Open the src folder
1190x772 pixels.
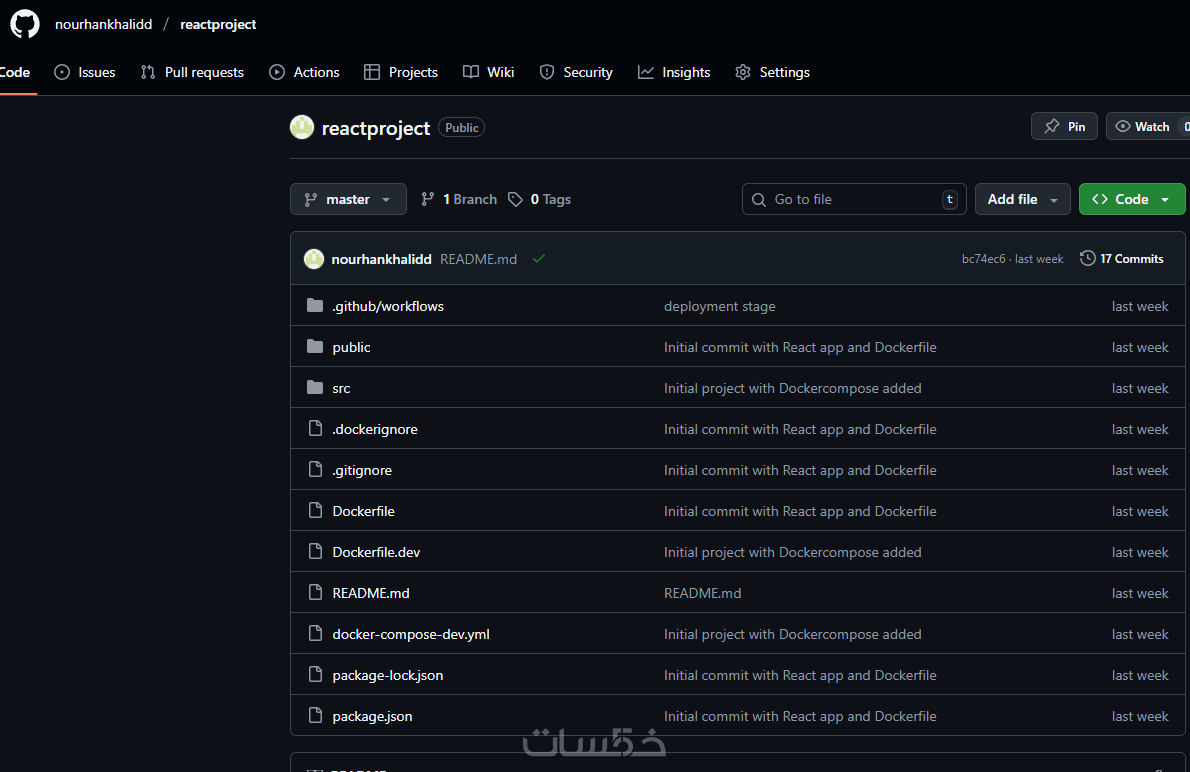pyautogui.click(x=341, y=388)
